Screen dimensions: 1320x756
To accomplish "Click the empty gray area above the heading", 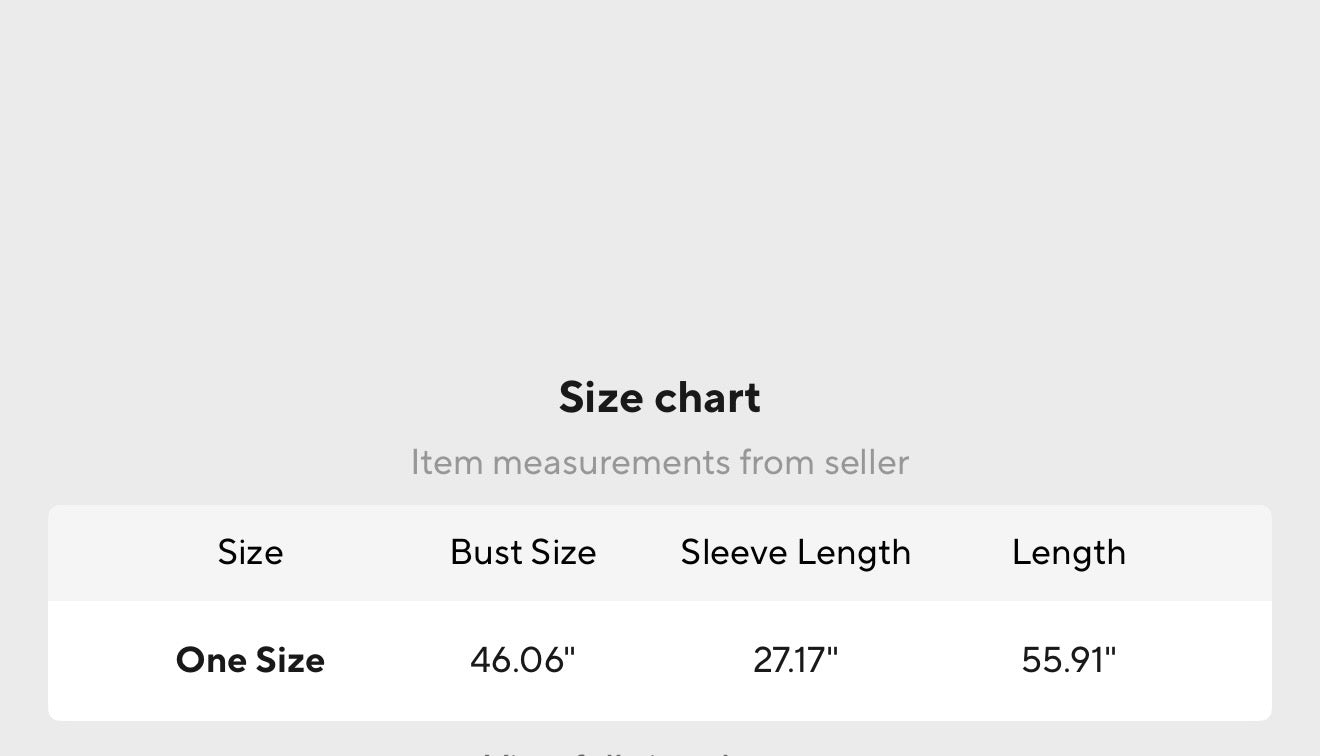I will pyautogui.click(x=660, y=170).
